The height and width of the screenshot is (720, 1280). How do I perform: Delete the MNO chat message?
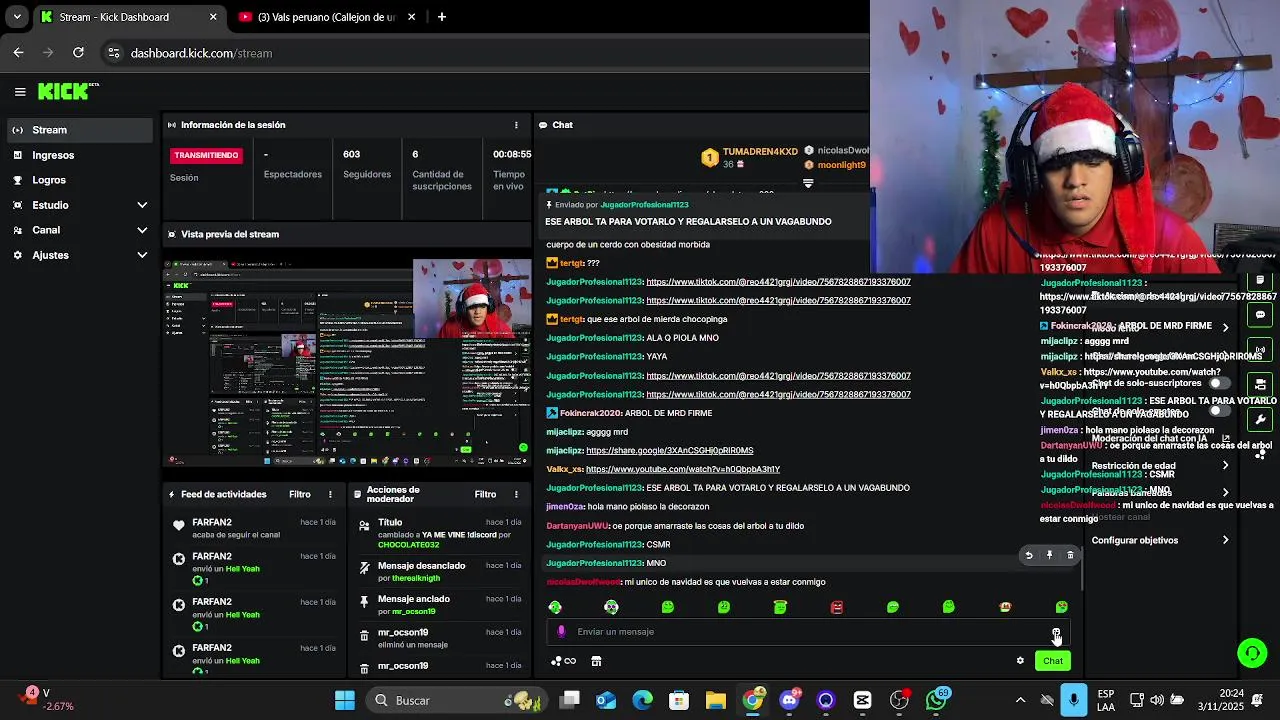(x=1070, y=555)
